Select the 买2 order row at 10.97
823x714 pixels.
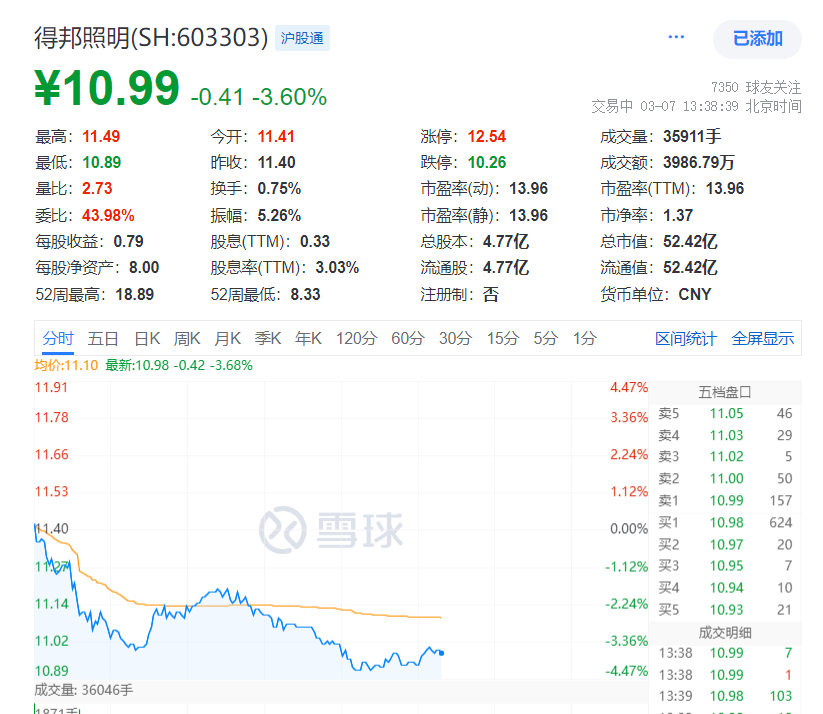(725, 544)
